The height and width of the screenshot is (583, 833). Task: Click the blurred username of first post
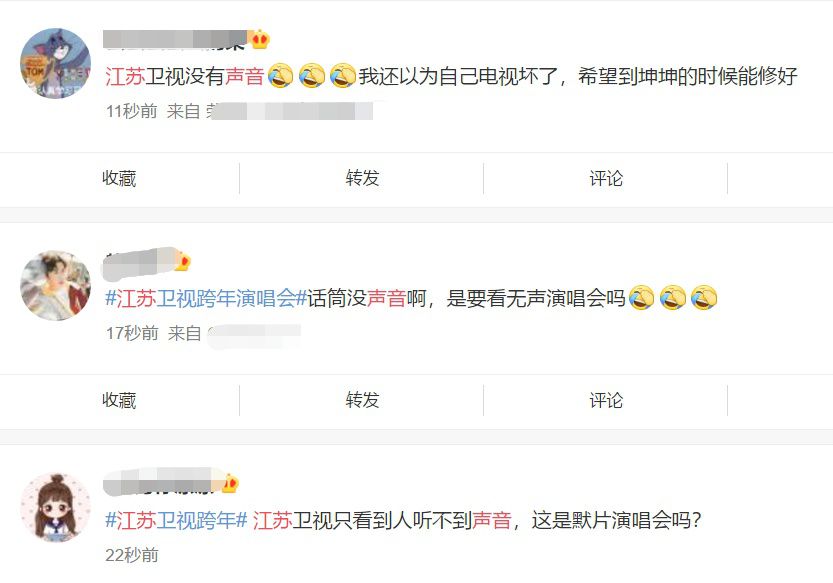click(175, 40)
